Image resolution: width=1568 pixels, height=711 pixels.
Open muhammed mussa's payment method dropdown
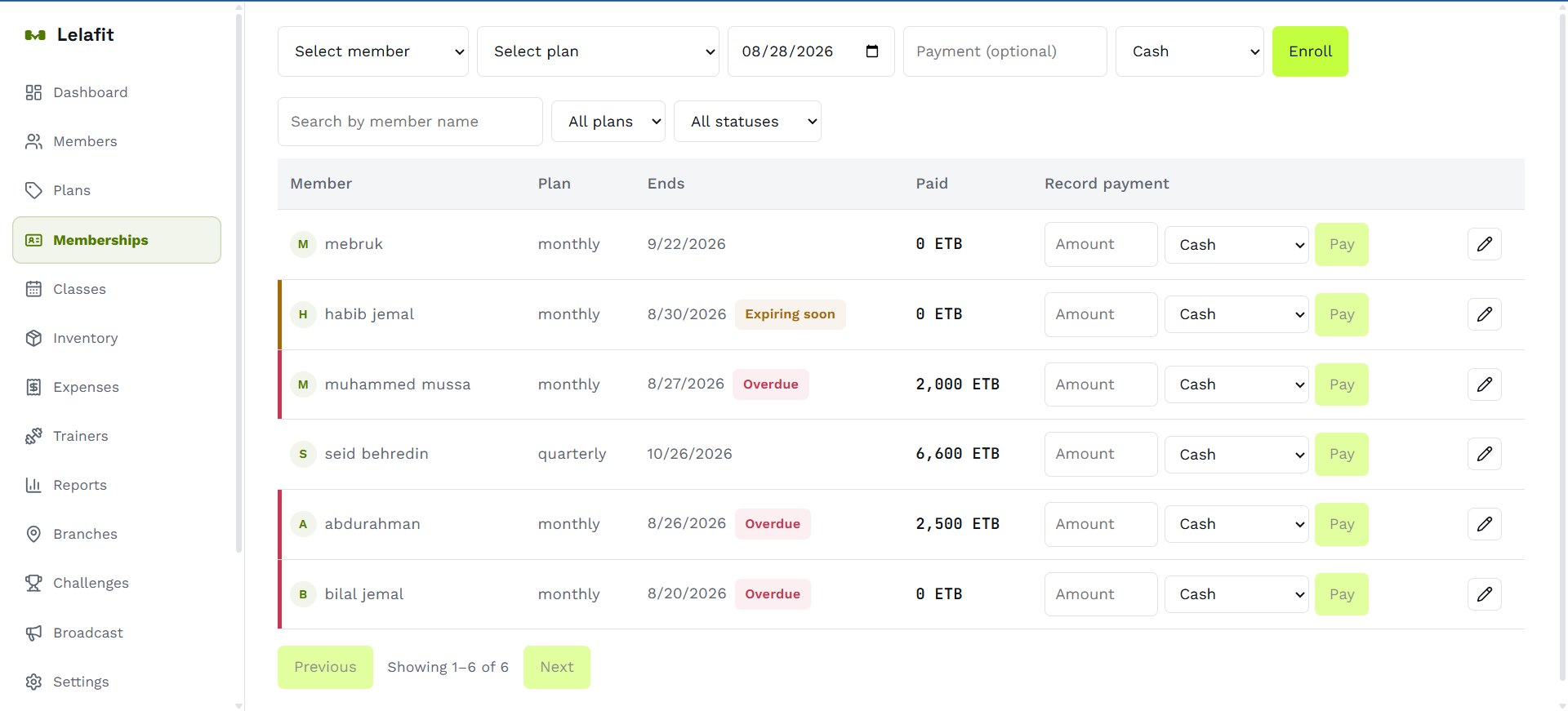(1237, 384)
